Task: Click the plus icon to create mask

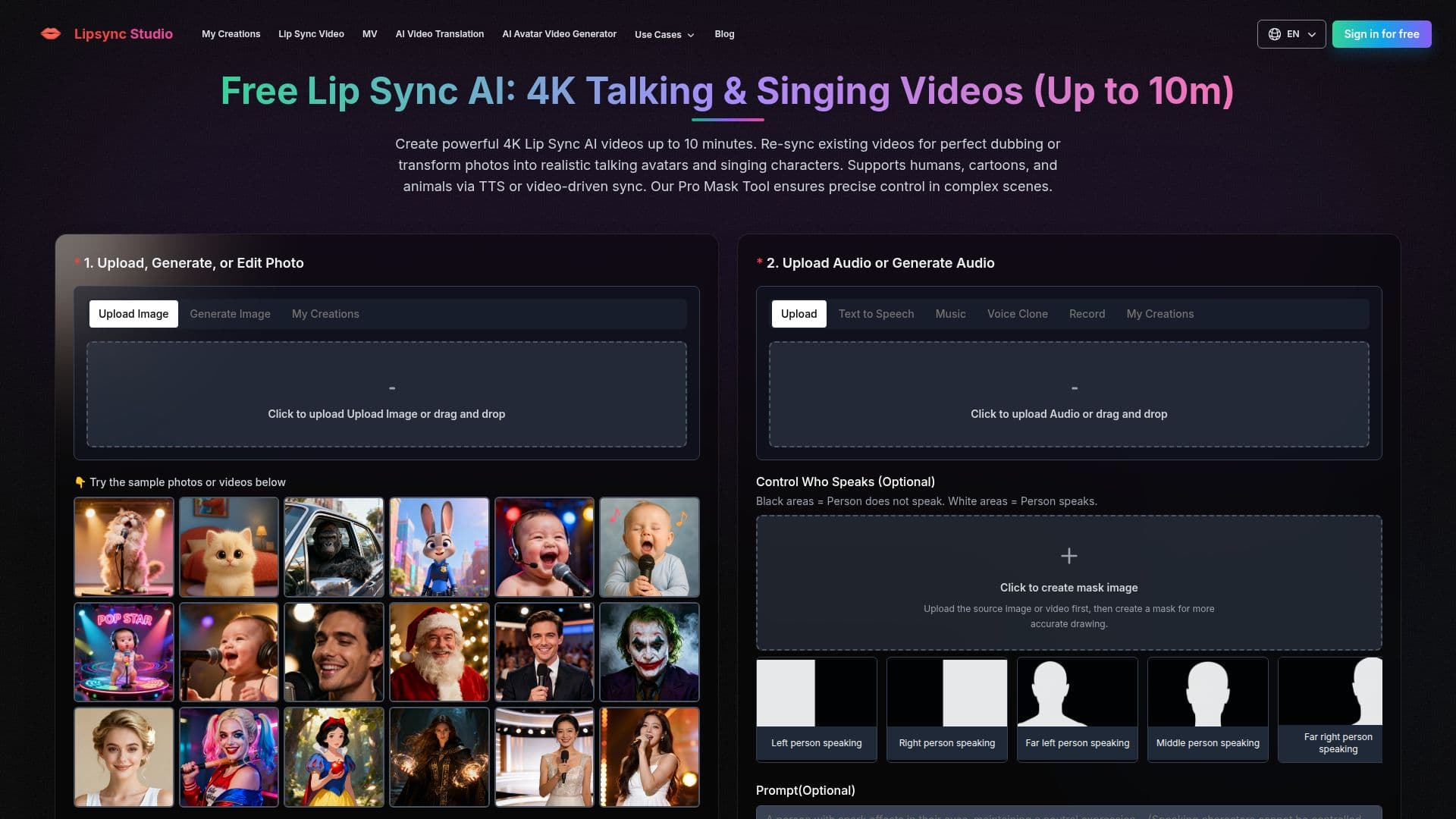Action: [1068, 556]
